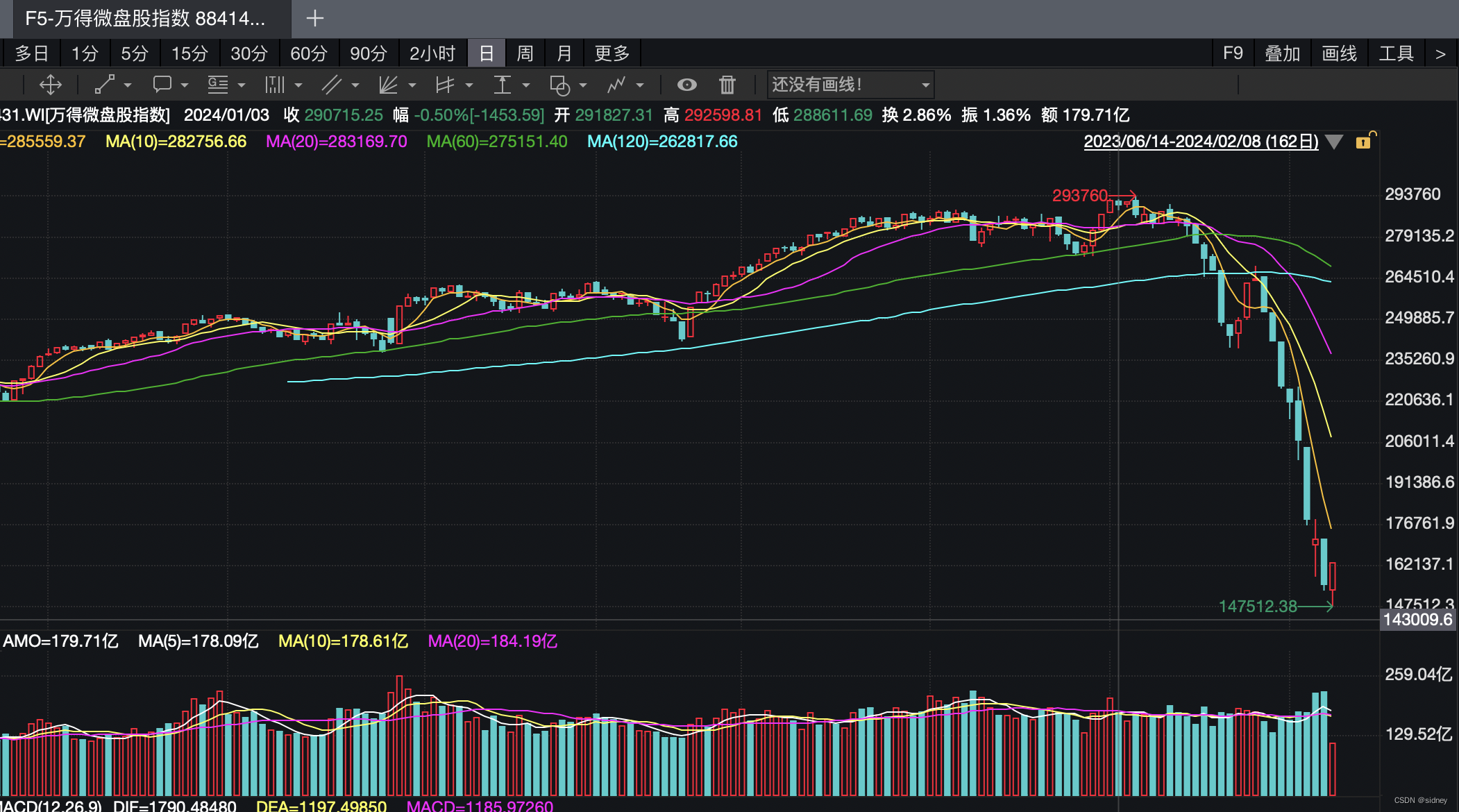Open cycle lines tool dropdown arrow
Screen dimensions: 1459x812
(298, 85)
